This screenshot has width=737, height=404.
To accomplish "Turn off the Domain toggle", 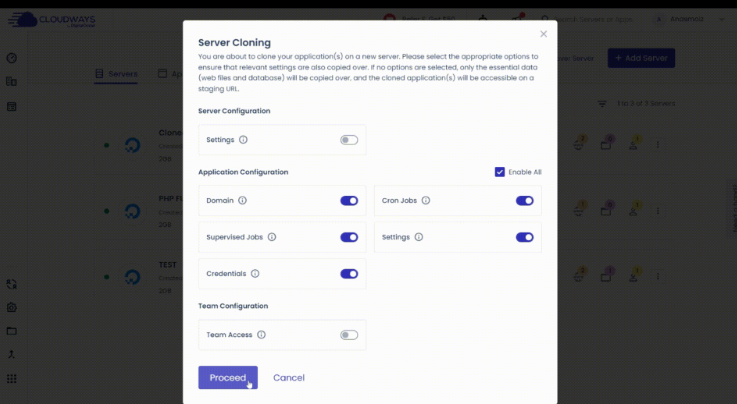I will pyautogui.click(x=349, y=201).
